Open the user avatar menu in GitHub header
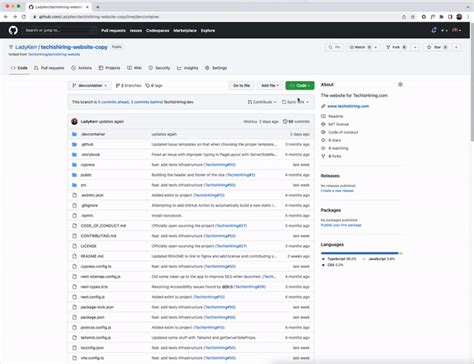Image resolution: width=474 pixels, height=364 pixels. point(456,30)
